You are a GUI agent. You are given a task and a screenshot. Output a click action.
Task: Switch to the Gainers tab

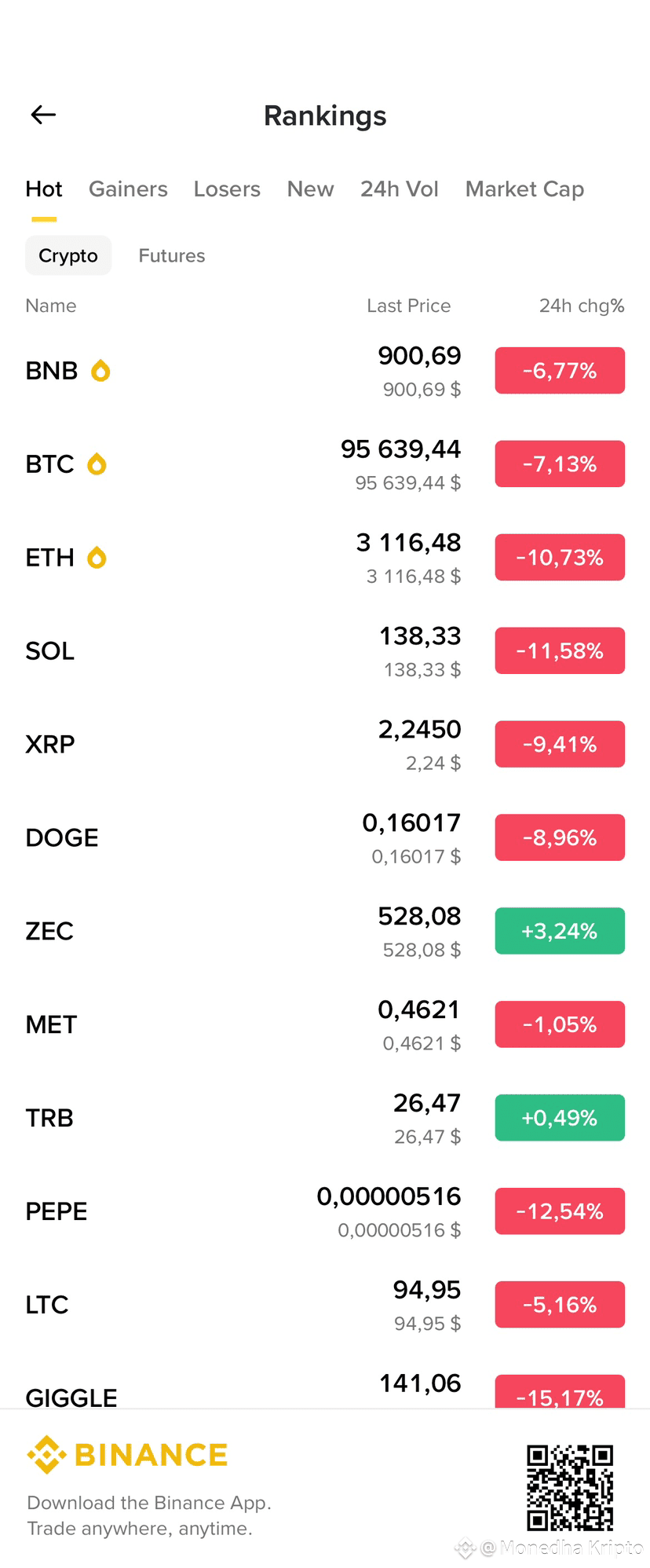[128, 189]
